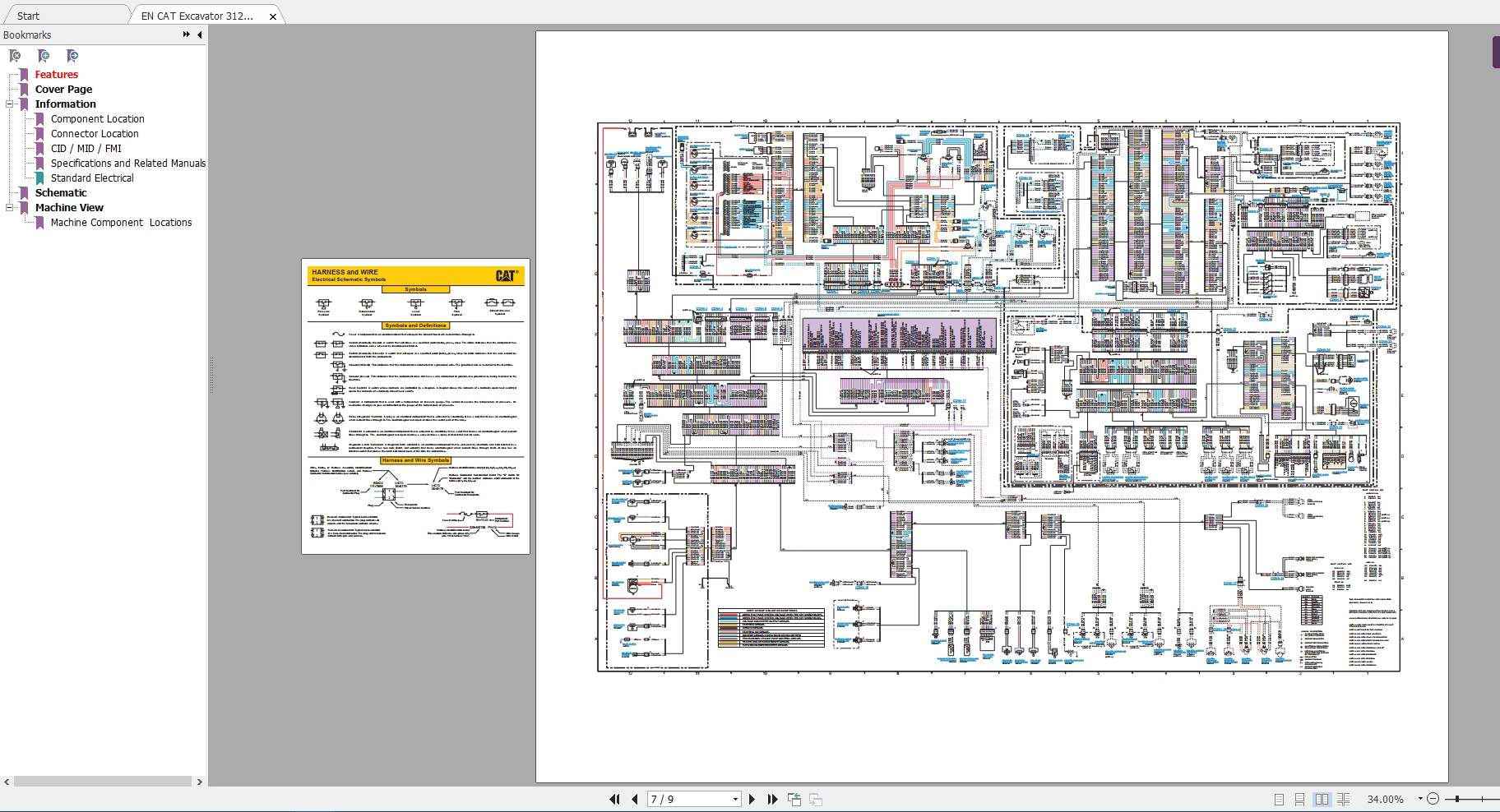Open the Cover Page bookmark
Image resolution: width=1500 pixels, height=812 pixels.
(63, 90)
